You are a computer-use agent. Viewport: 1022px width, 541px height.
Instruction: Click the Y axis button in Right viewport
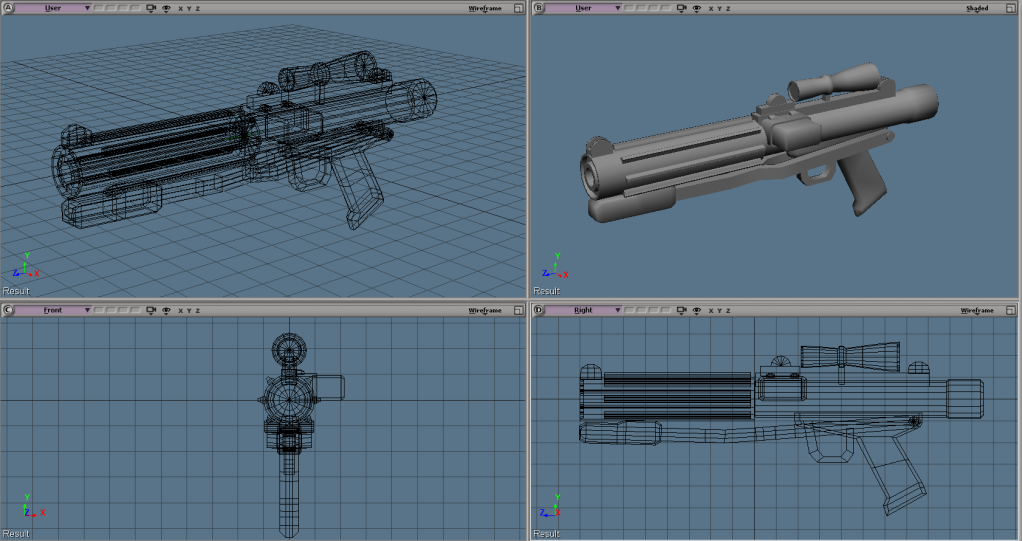tap(720, 310)
